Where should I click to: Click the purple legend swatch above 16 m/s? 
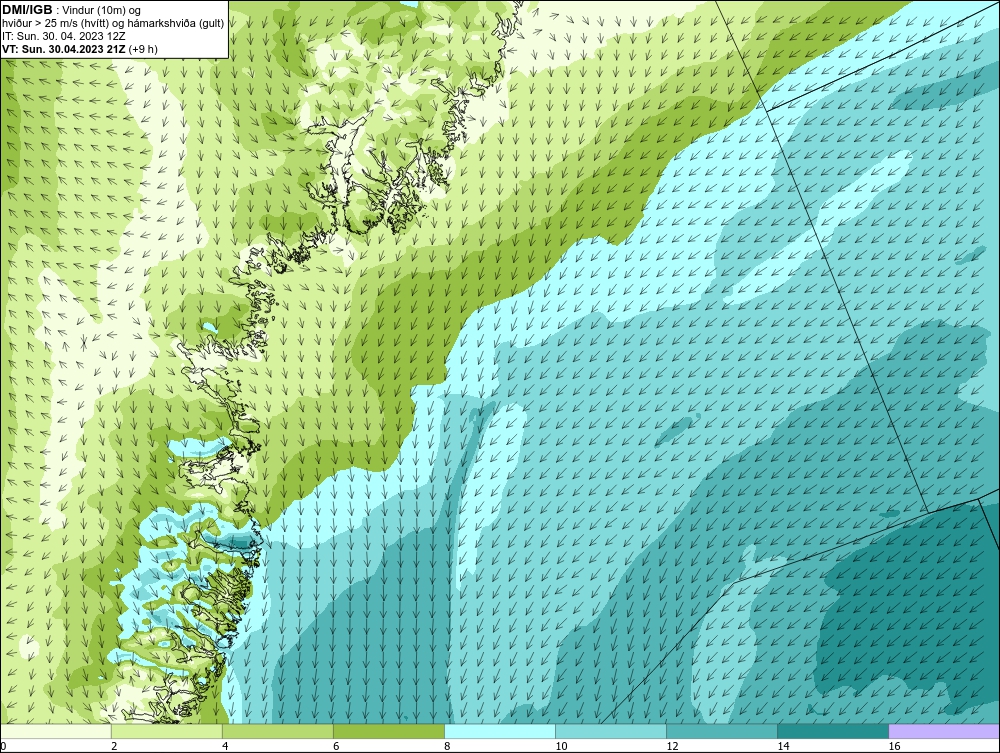[944, 731]
